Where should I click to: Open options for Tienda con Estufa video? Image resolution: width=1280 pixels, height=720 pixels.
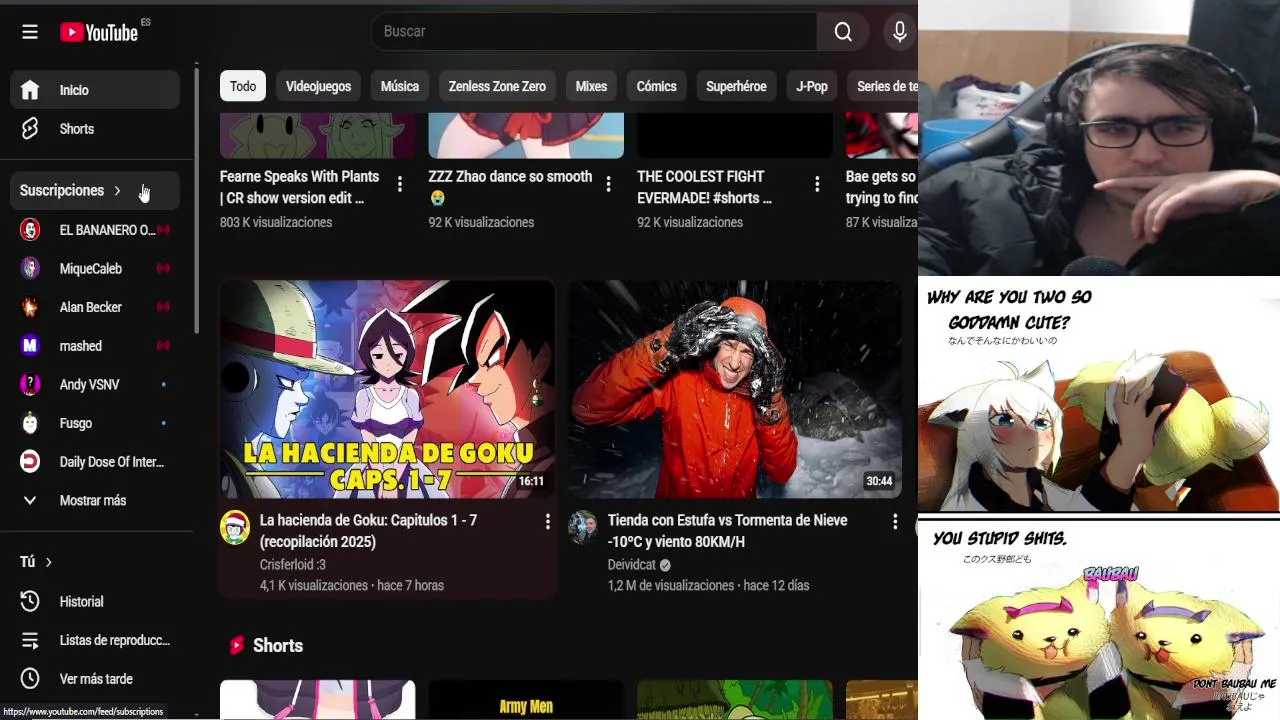[x=895, y=522]
